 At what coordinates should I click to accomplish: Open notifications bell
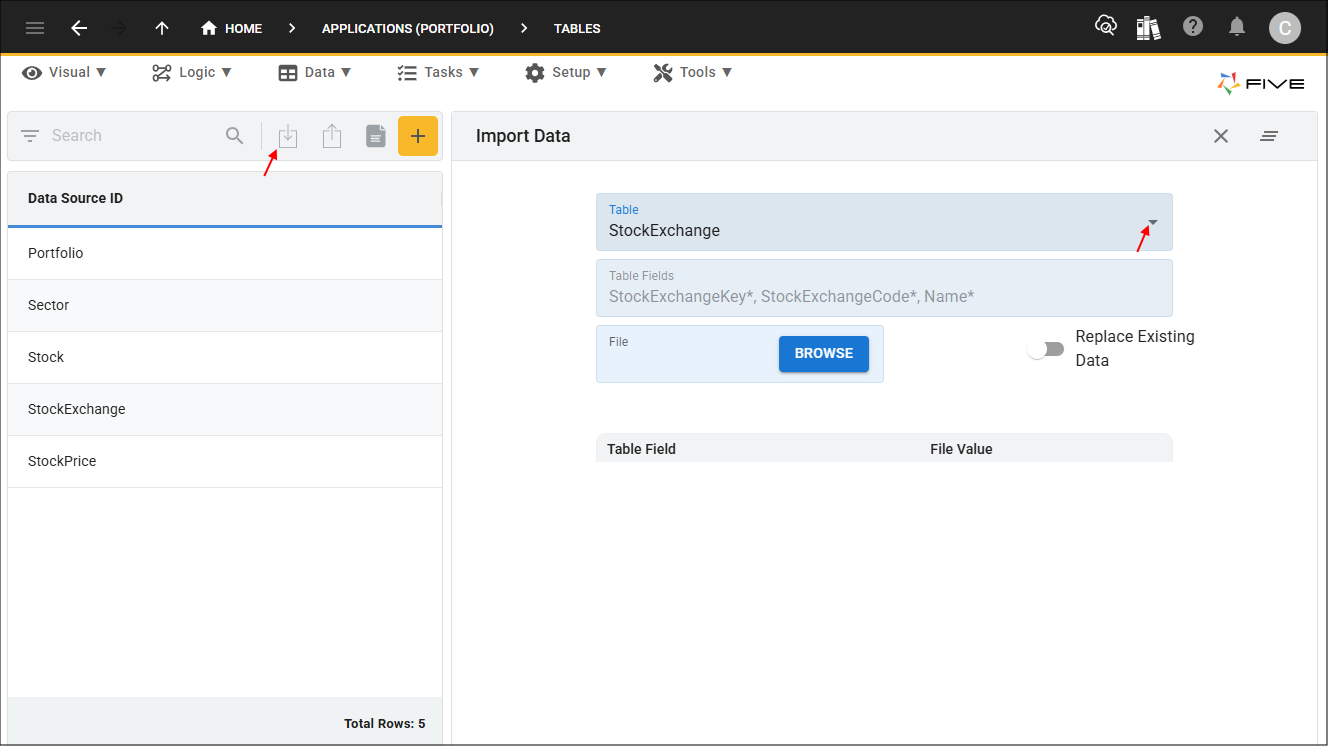click(1237, 27)
